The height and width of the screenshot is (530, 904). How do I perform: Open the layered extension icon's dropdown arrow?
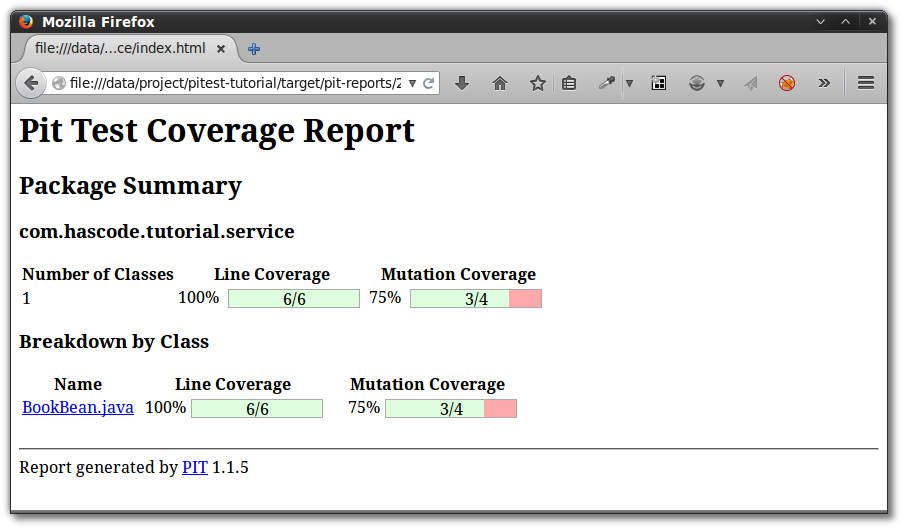click(x=720, y=83)
